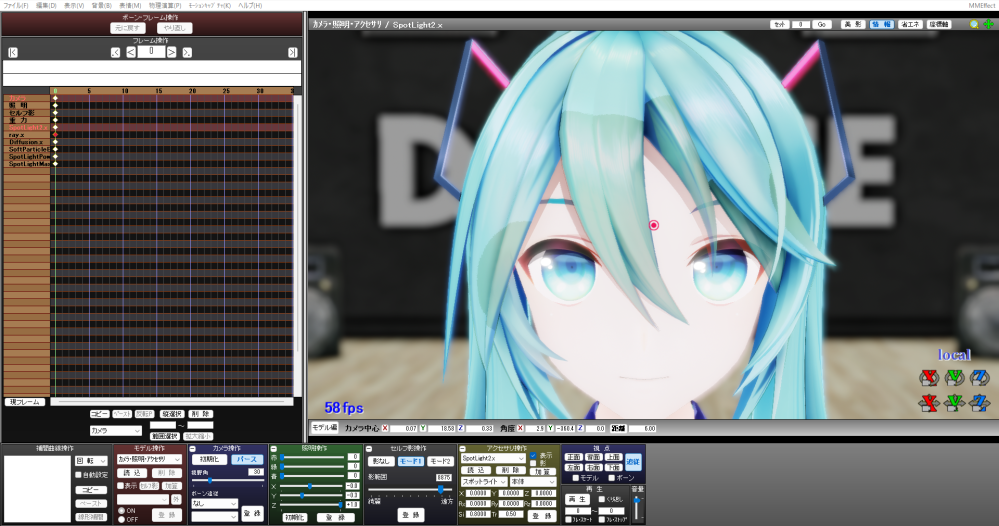This screenshot has width=999, height=526.
Task: Click the blue Z rotation axis icon
Action: pos(979,378)
